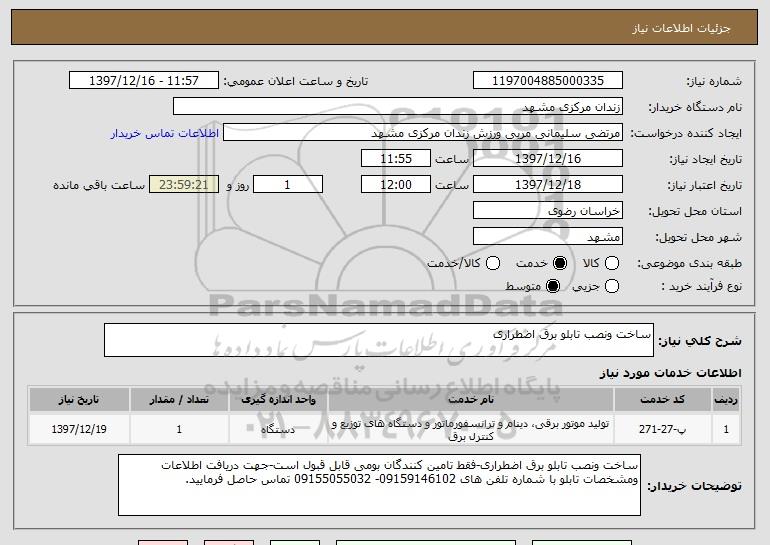This screenshot has height=545, width=770.
Task: Click the کد خدمت column header
Action: (x=662, y=400)
